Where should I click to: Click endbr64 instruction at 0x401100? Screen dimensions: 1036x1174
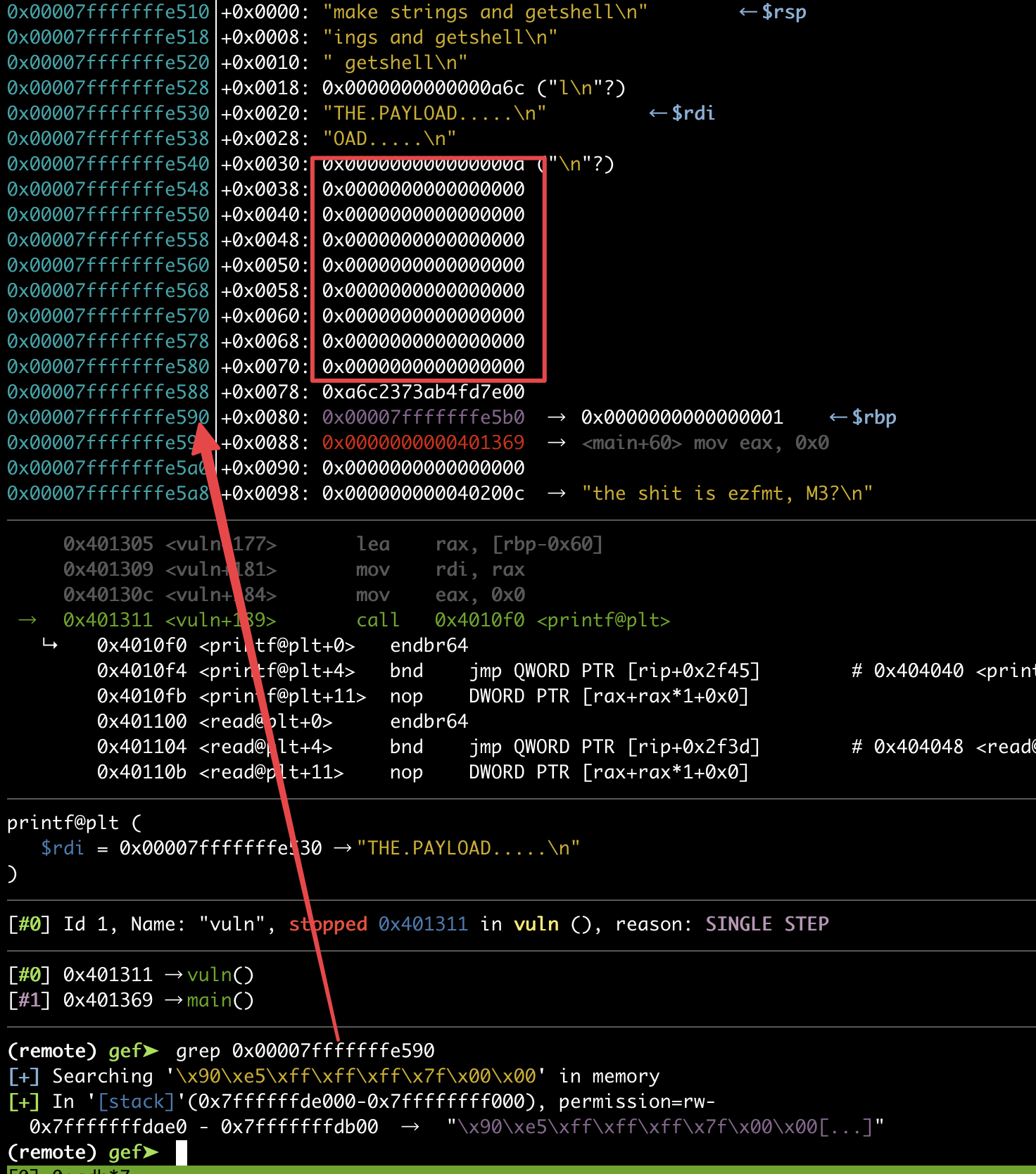(429, 721)
